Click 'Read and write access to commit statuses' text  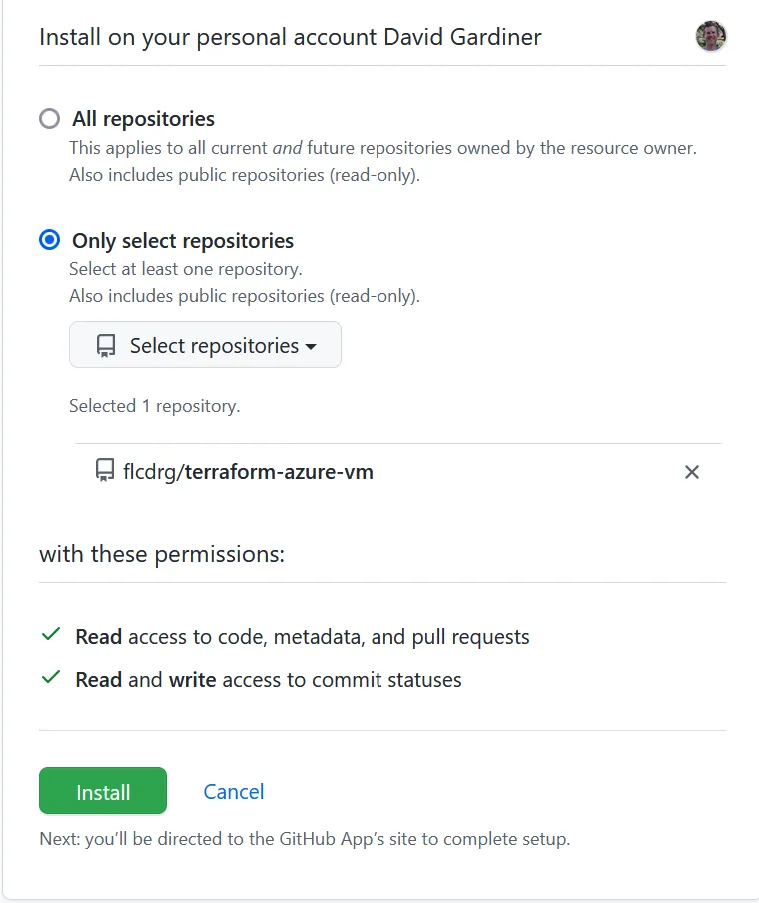coord(268,680)
